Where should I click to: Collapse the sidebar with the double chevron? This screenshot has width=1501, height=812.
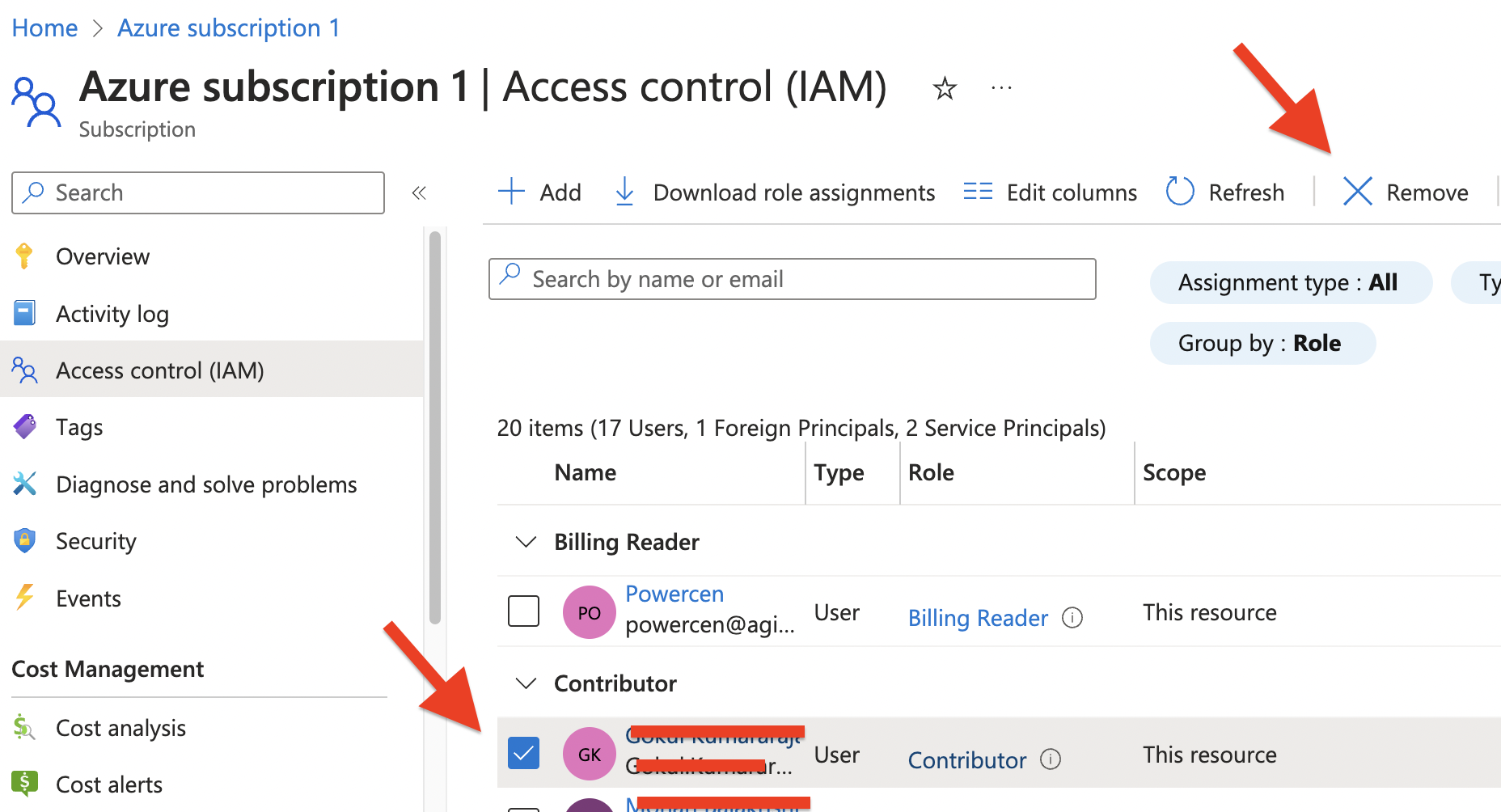pos(419,192)
